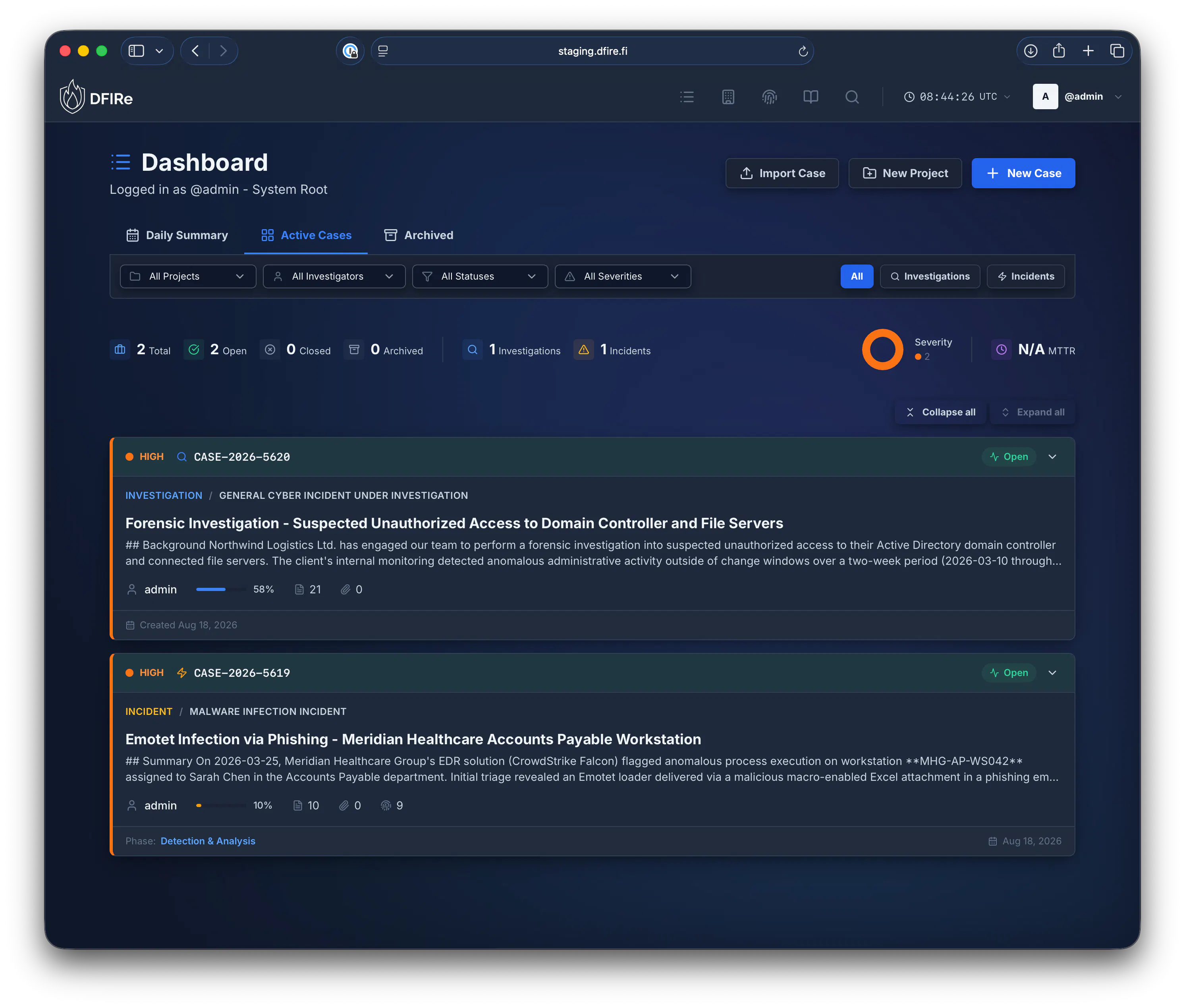This screenshot has height=1008, width=1185.
Task: Select the All case type filter
Action: 857,276
